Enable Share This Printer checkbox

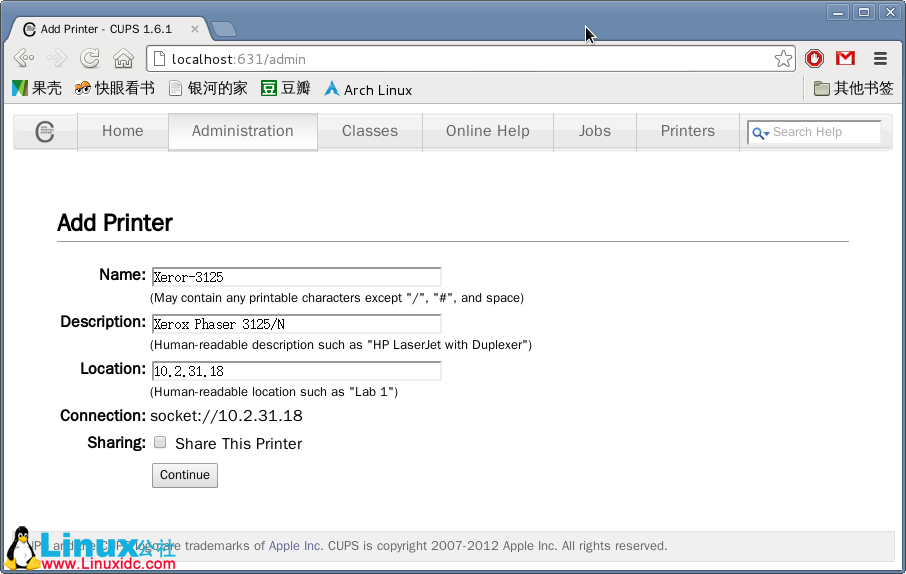pos(160,443)
